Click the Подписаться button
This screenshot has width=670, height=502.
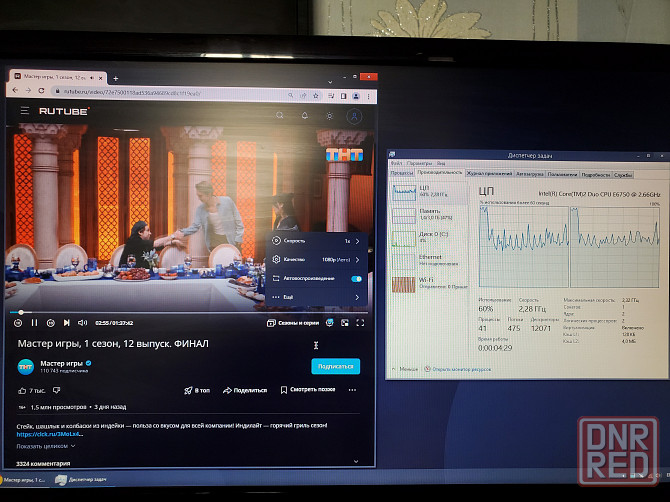[x=335, y=366]
